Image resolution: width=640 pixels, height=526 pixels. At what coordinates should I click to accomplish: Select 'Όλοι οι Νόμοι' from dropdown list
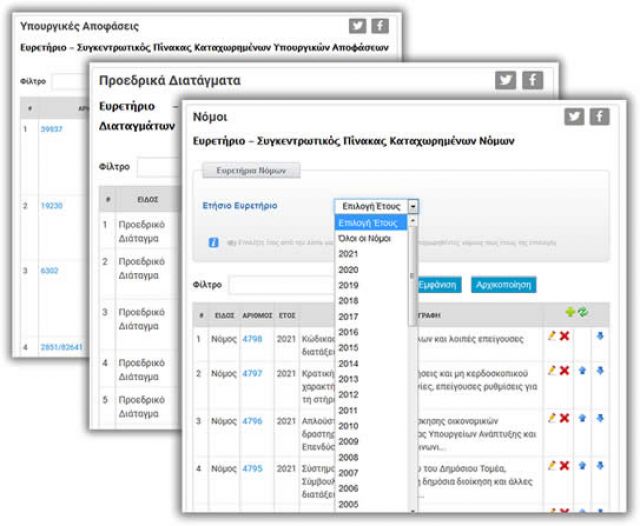coord(364,238)
